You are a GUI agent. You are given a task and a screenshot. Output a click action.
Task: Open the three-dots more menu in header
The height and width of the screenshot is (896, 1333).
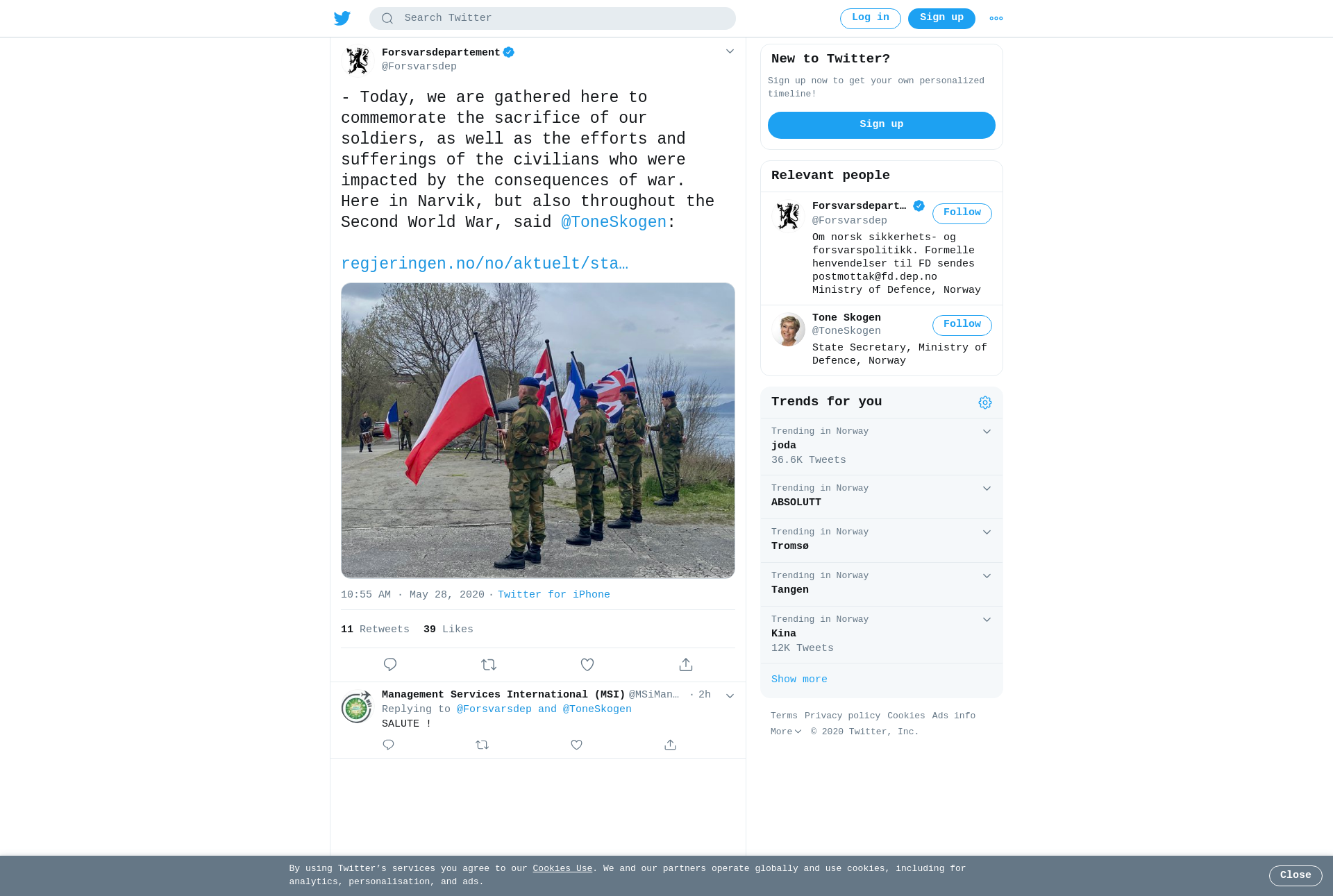[x=996, y=19]
